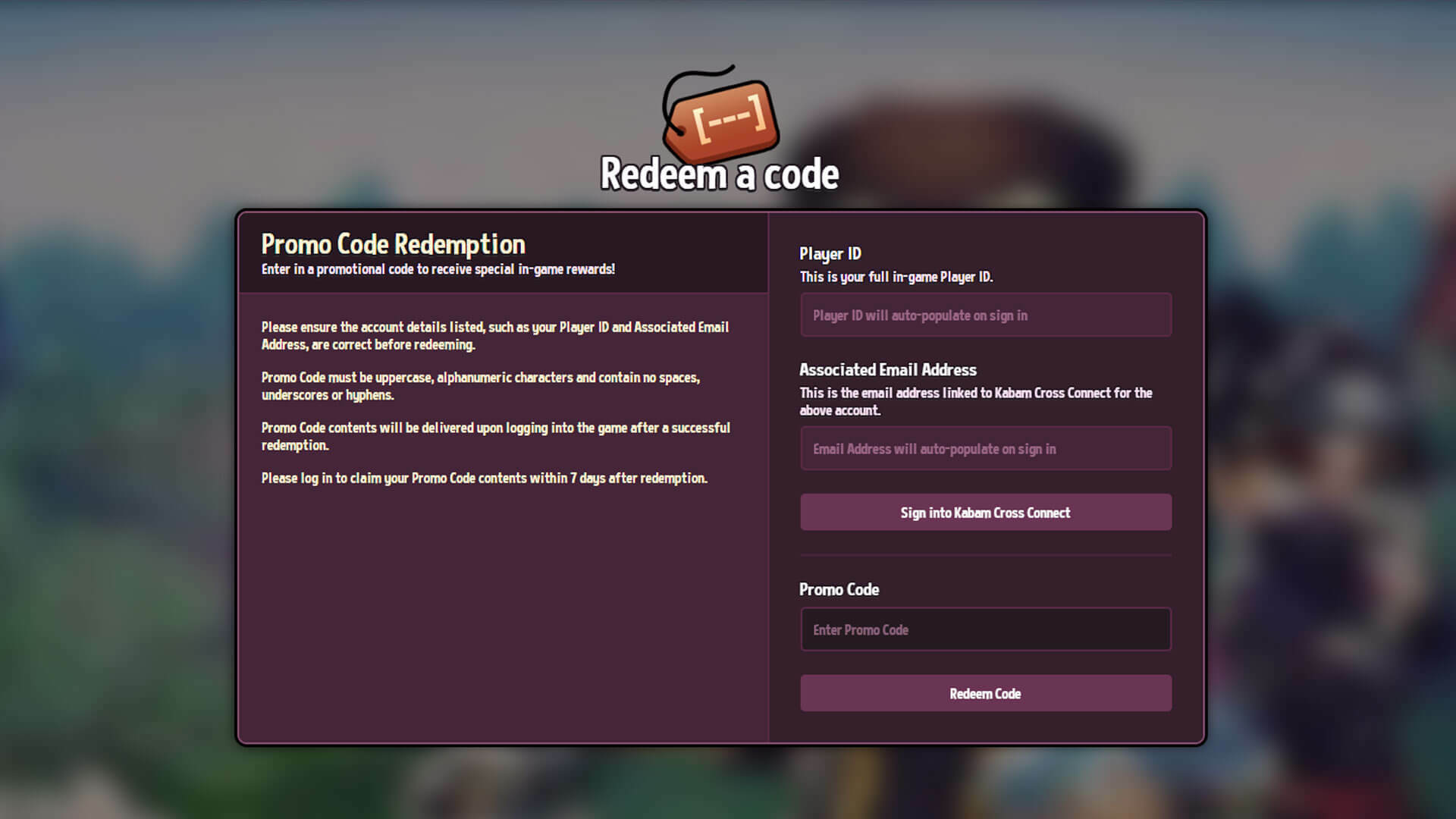The height and width of the screenshot is (819, 1456).
Task: Click the Associated Email Address label
Action: (x=887, y=370)
